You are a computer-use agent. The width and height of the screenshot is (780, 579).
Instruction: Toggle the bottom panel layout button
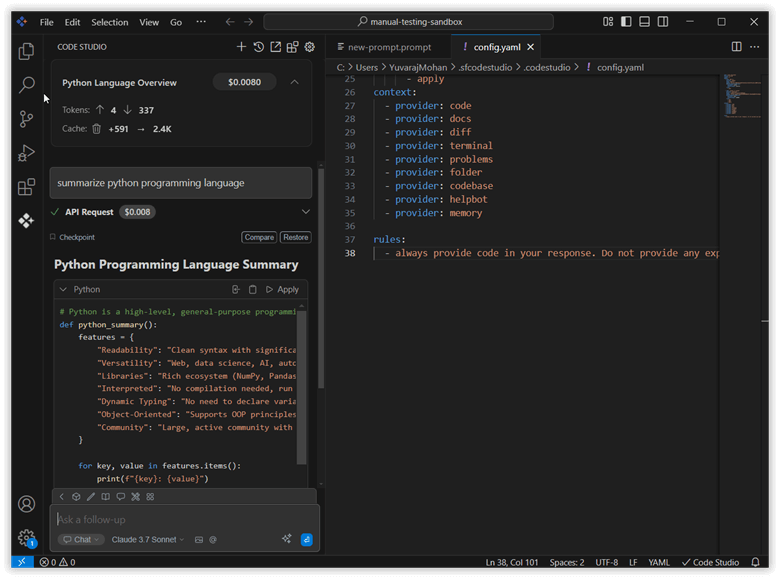645,21
